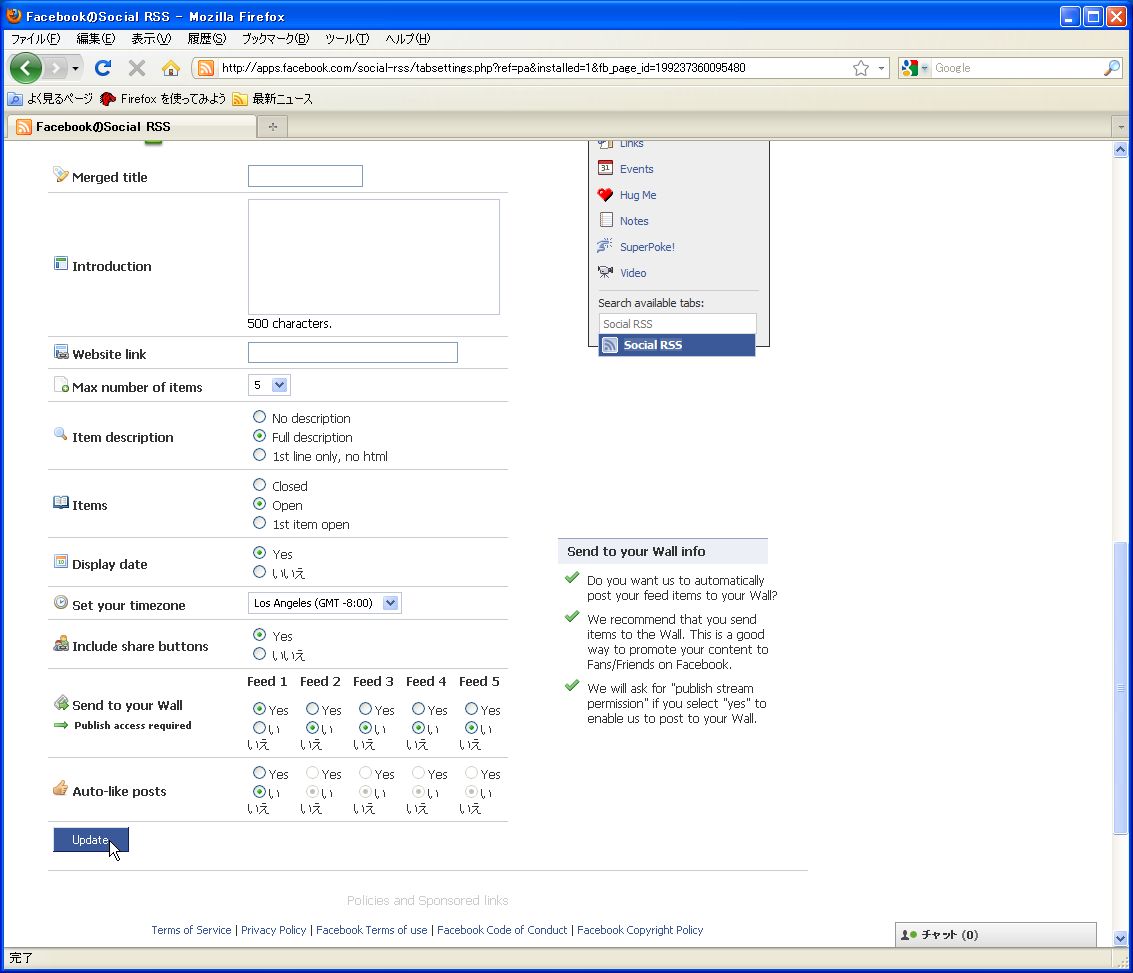This screenshot has height=973, width=1133.
Task: Open the search engine selector dropdown arrow
Action: click(x=924, y=69)
